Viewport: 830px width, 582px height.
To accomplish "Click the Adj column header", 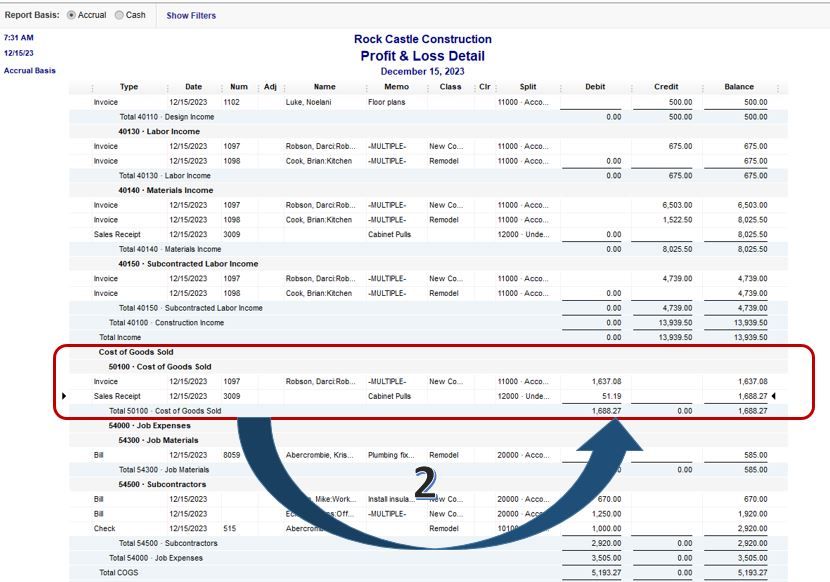I will (x=270, y=87).
